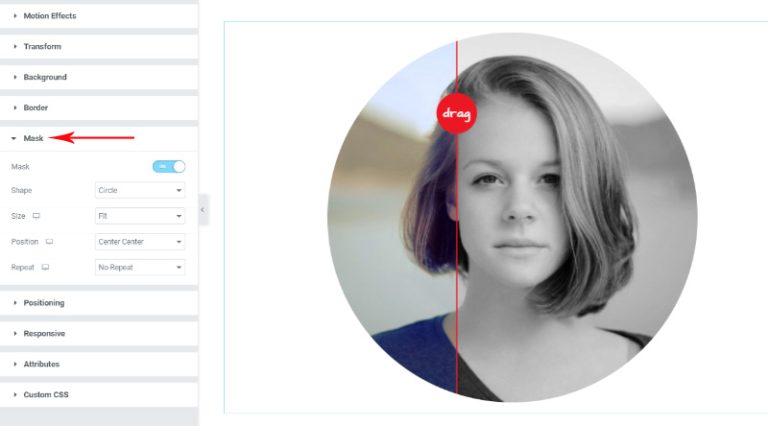
Task: Click the triangle icon beside Custom CSS
Action: [x=15, y=395]
